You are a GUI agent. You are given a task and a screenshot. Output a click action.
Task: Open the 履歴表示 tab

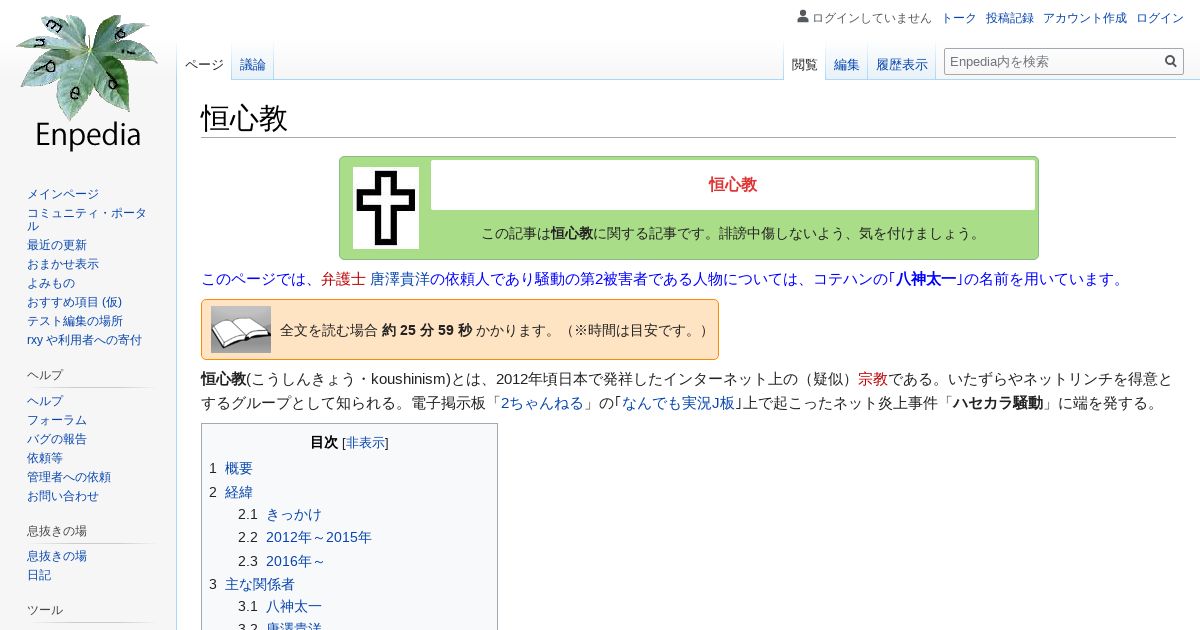tap(902, 64)
